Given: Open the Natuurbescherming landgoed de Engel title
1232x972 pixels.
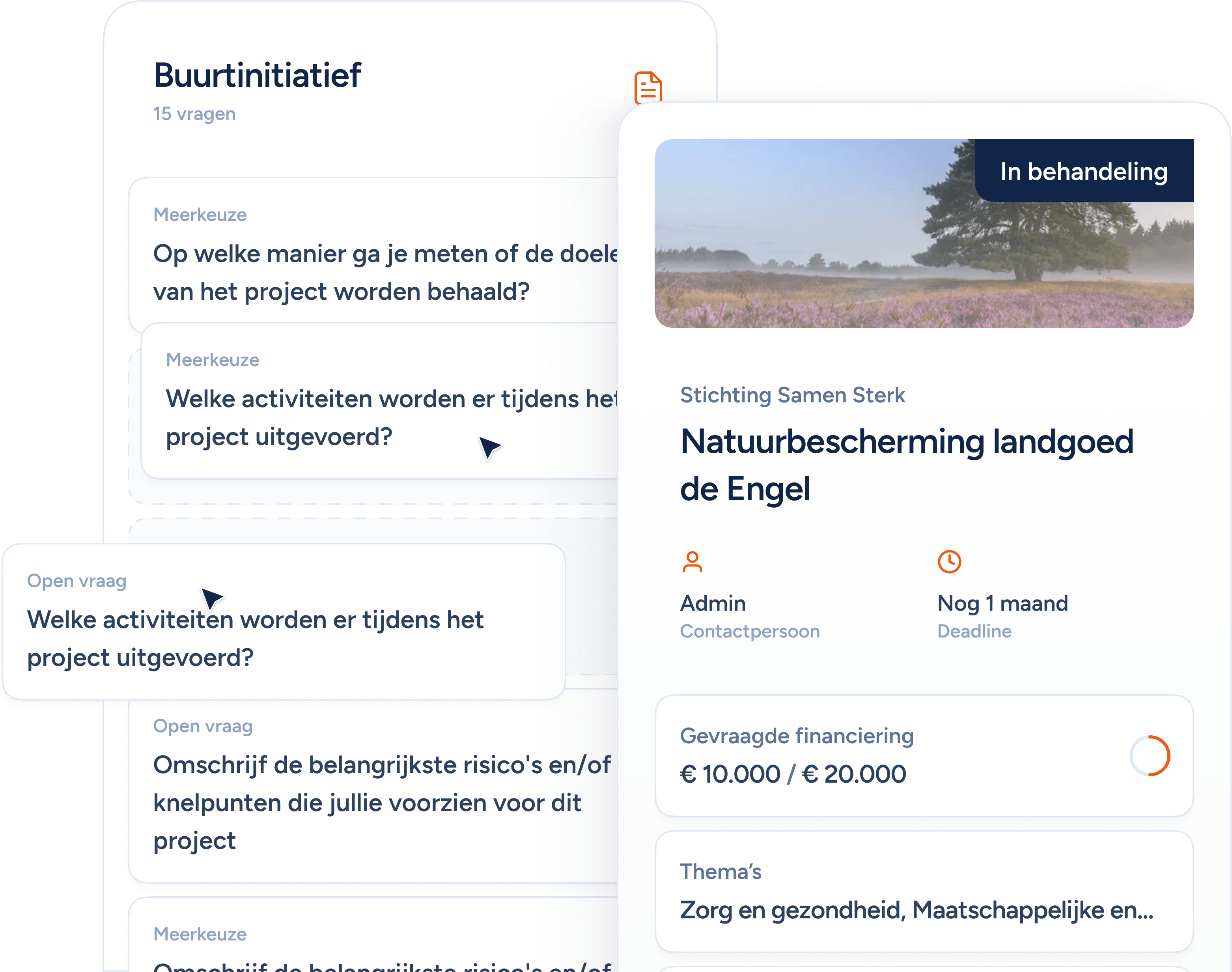Looking at the screenshot, I should pos(907,465).
